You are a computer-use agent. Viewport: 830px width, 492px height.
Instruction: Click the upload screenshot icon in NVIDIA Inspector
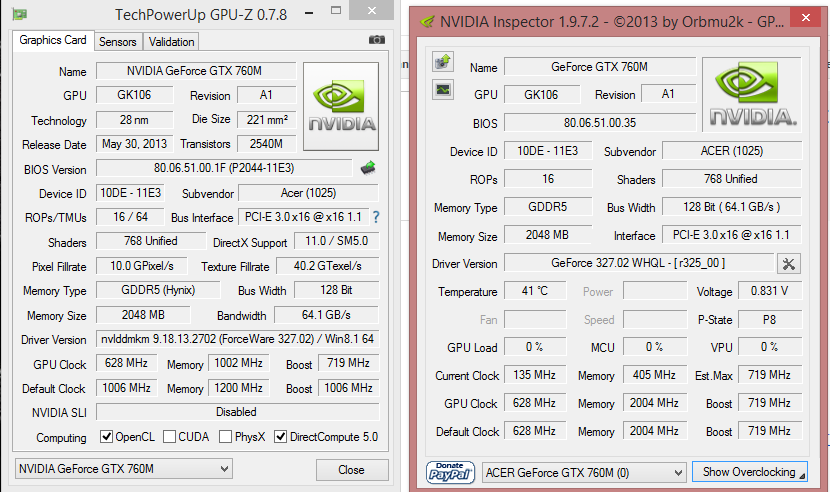[x=443, y=62]
